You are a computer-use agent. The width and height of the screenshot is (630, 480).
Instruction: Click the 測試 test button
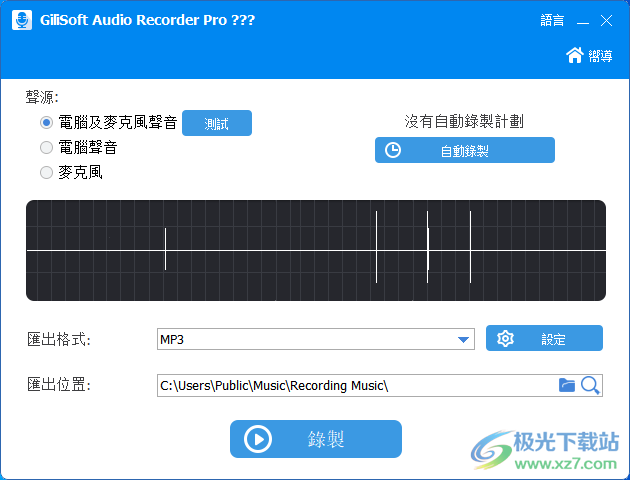(x=217, y=123)
